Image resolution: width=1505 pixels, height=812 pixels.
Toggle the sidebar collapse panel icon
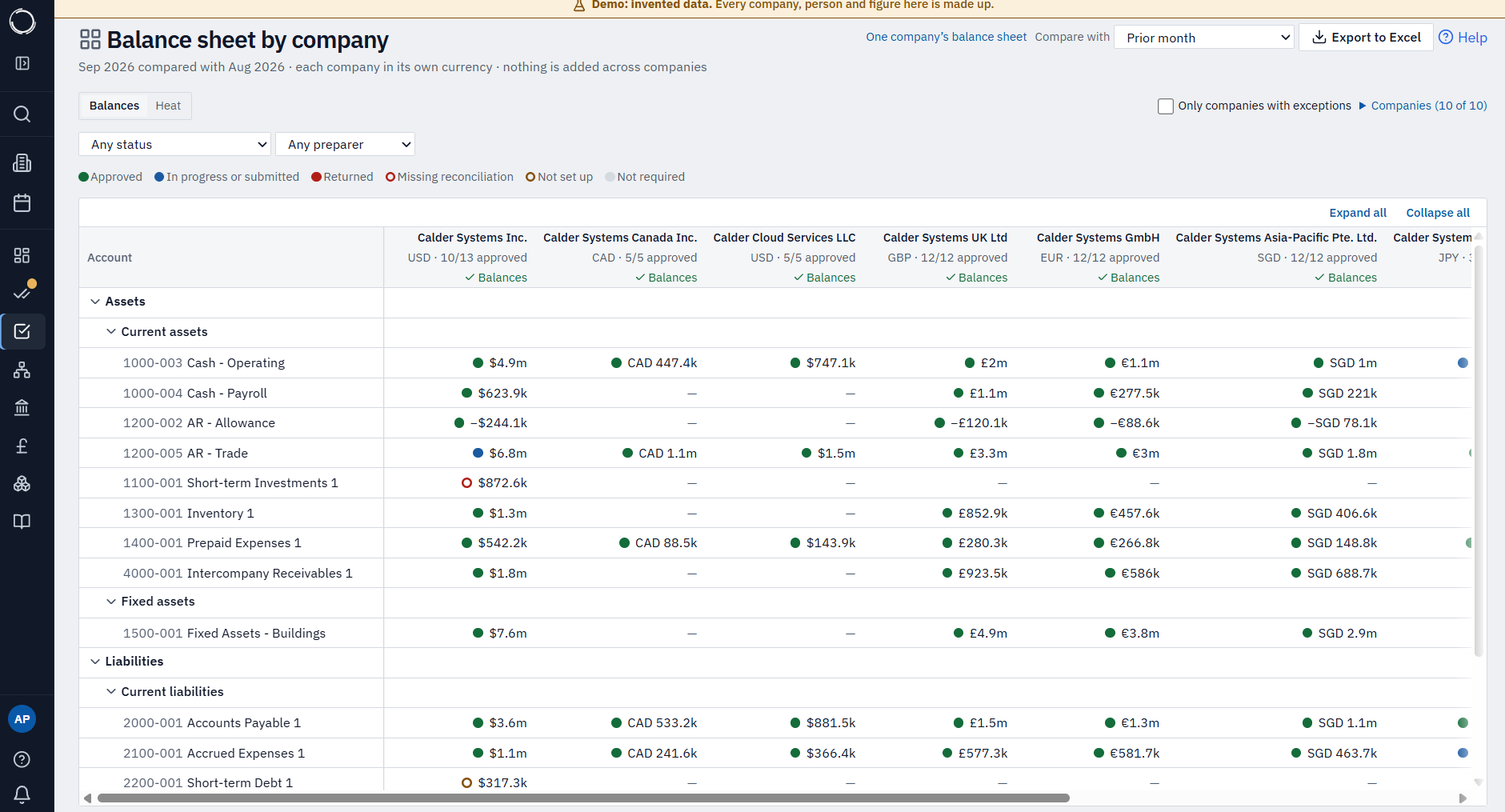(22, 63)
